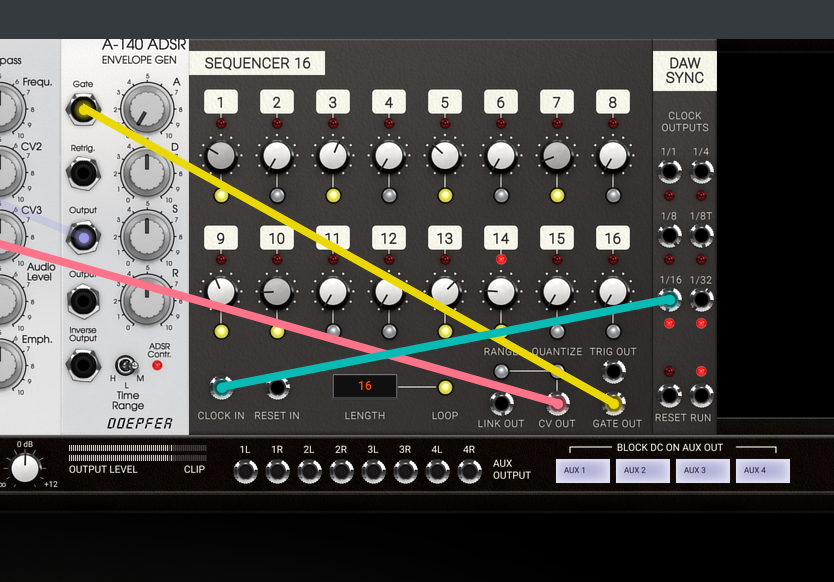
Task: Toggle the step 1 gate light
Action: click(x=221, y=196)
